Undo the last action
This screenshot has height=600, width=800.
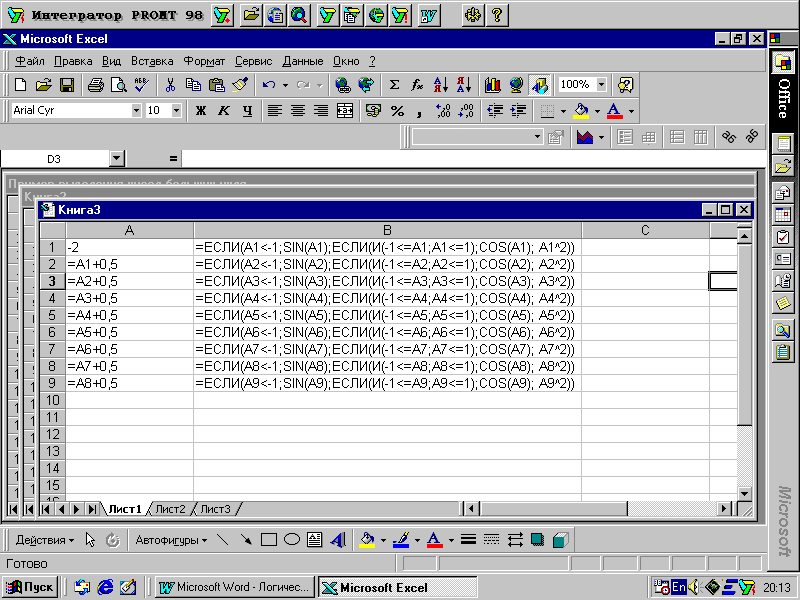[x=269, y=85]
